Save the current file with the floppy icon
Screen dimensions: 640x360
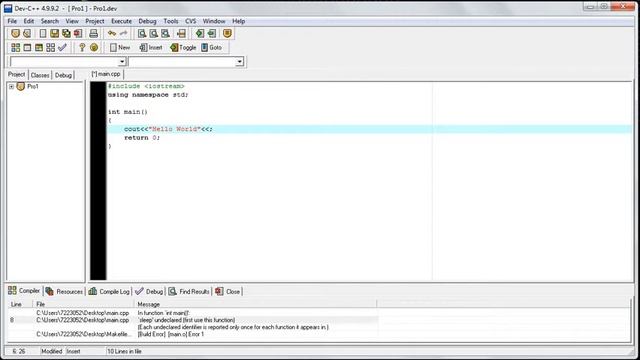(x=54, y=33)
